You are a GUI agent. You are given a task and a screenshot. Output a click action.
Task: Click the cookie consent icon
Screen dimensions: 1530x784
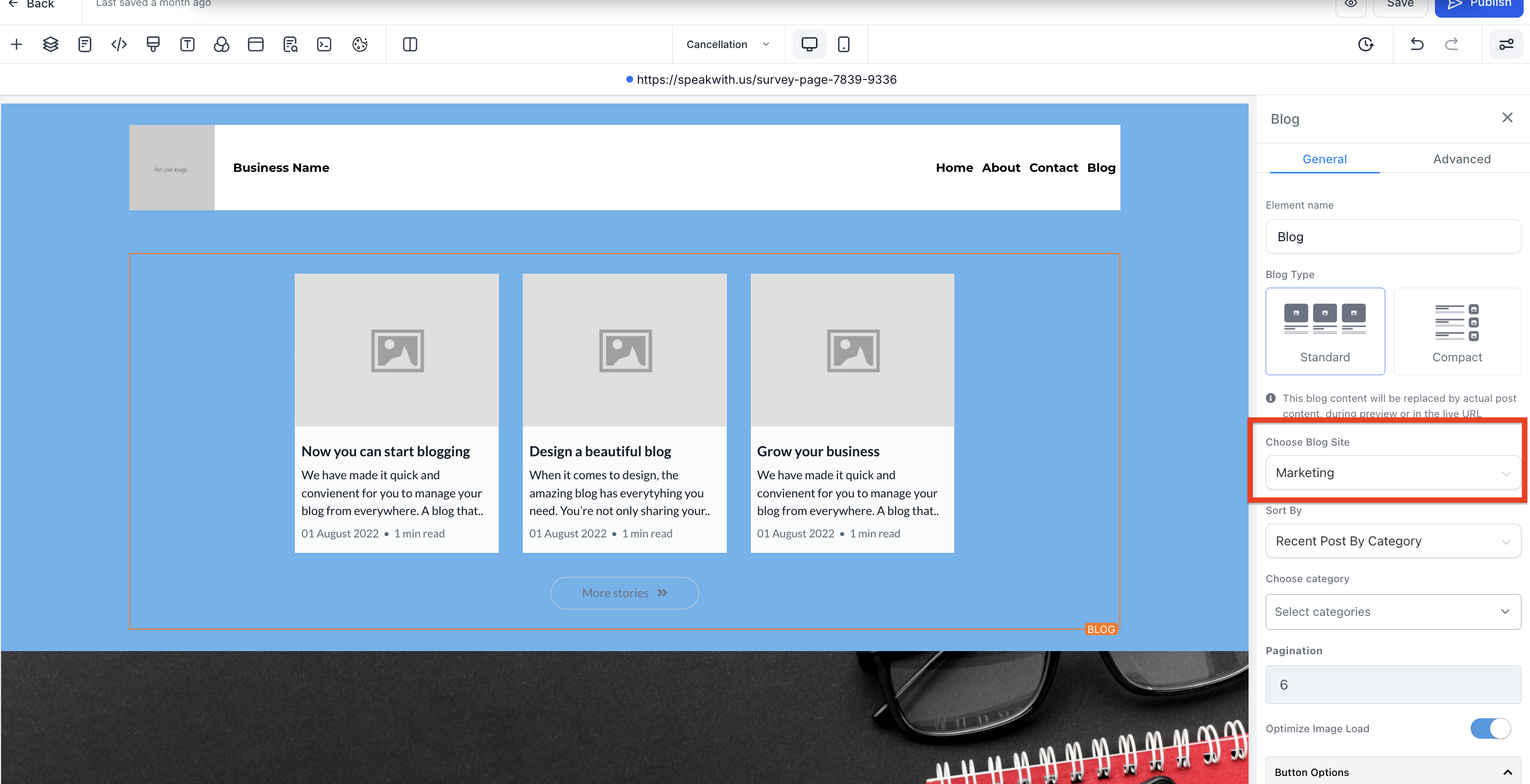[x=359, y=44]
